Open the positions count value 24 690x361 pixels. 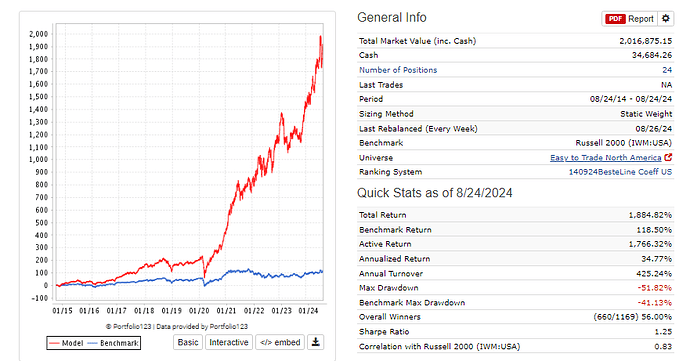[x=667, y=70]
